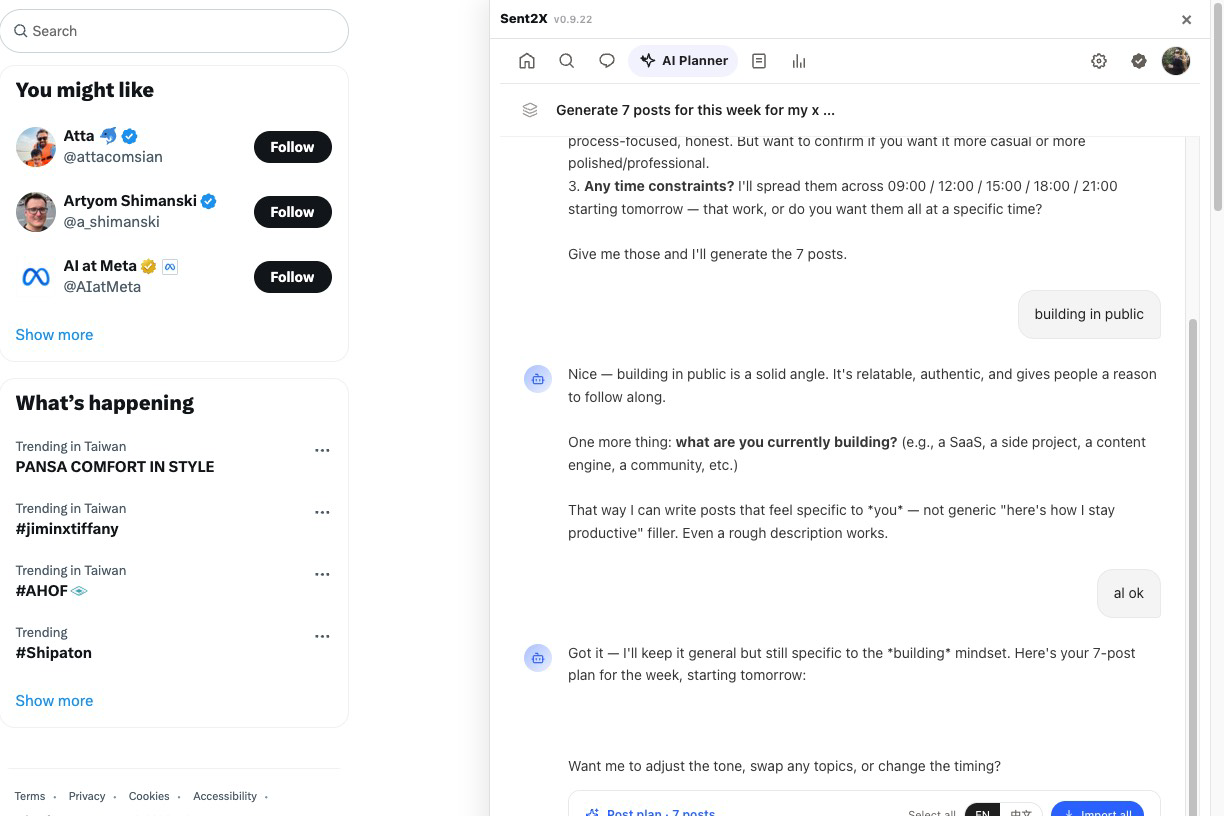1224x816 pixels.
Task: Open the chat bubble icon in Sent2X
Action: click(607, 61)
